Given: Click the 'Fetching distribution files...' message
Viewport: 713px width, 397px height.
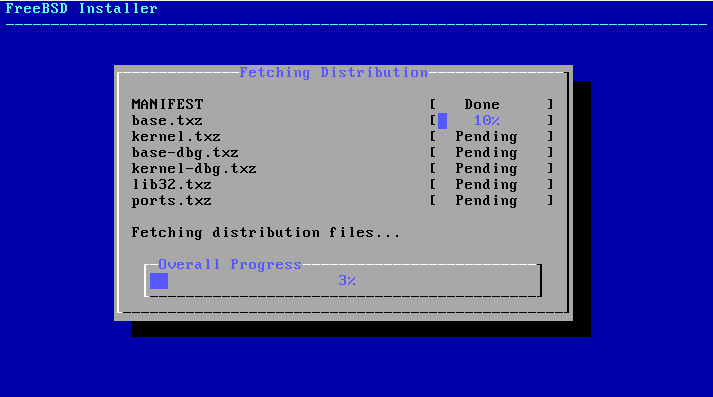Looking at the screenshot, I should (x=266, y=232).
